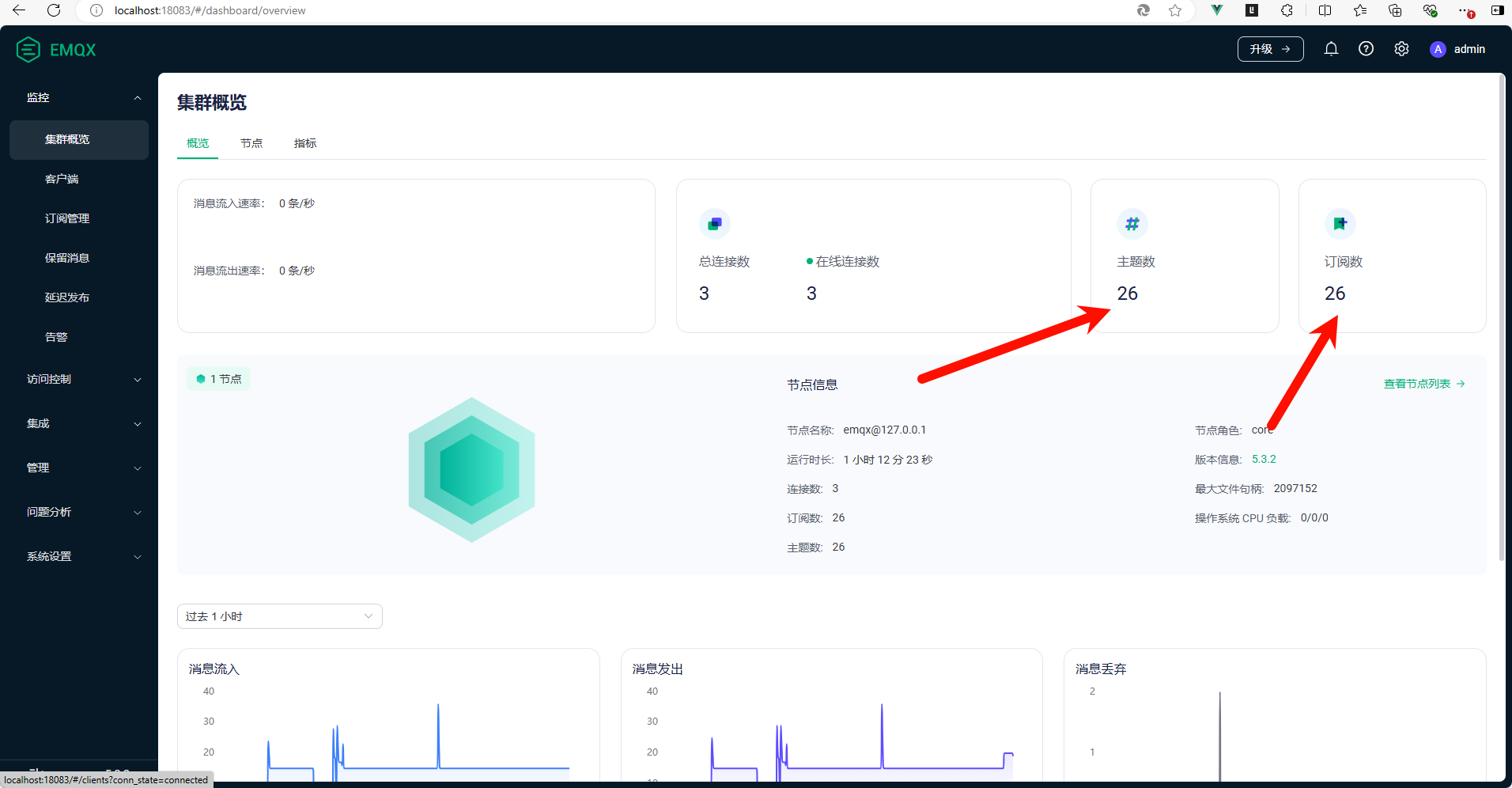Click the 1 节点 badge
Viewport: 1512px width, 788px height.
[x=219, y=379]
